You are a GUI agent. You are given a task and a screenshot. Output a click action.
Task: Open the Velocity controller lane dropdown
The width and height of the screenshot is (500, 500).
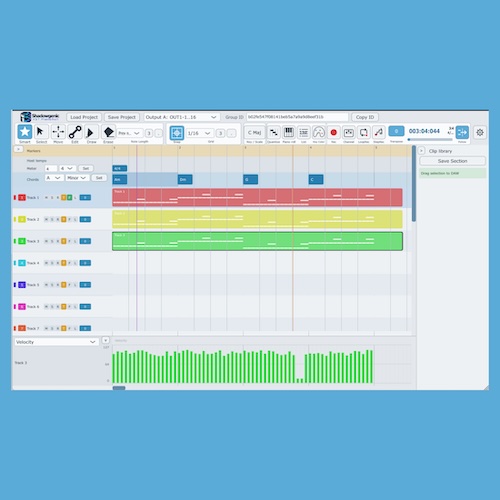(x=56, y=342)
